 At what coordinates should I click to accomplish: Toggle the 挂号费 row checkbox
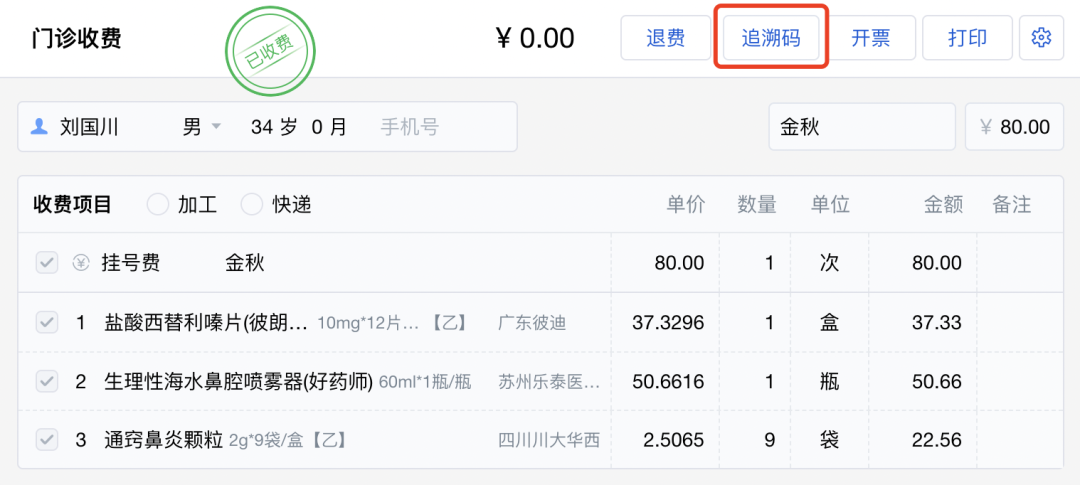46,264
